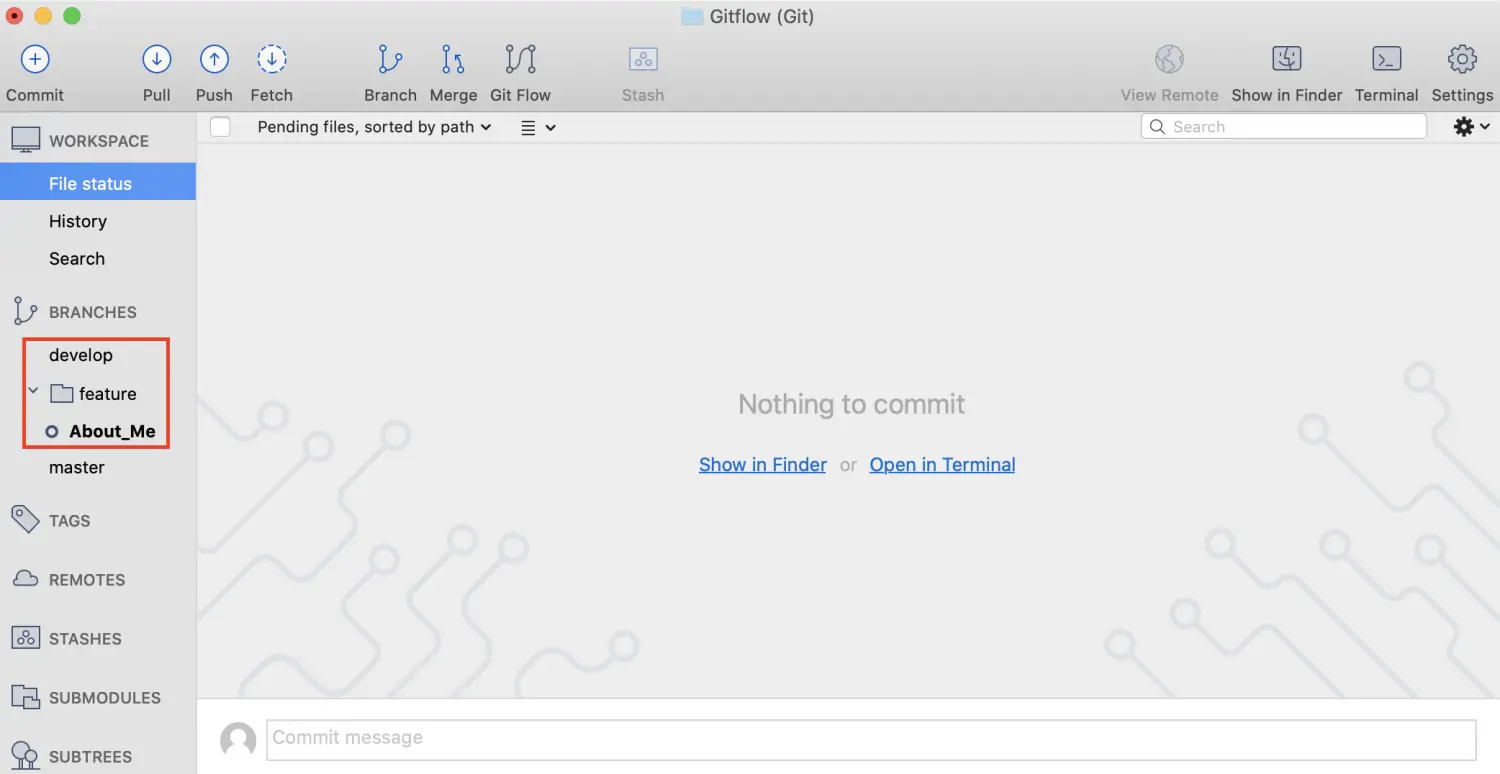Click into the Search input field
The height and width of the screenshot is (774, 1500).
point(1284,126)
